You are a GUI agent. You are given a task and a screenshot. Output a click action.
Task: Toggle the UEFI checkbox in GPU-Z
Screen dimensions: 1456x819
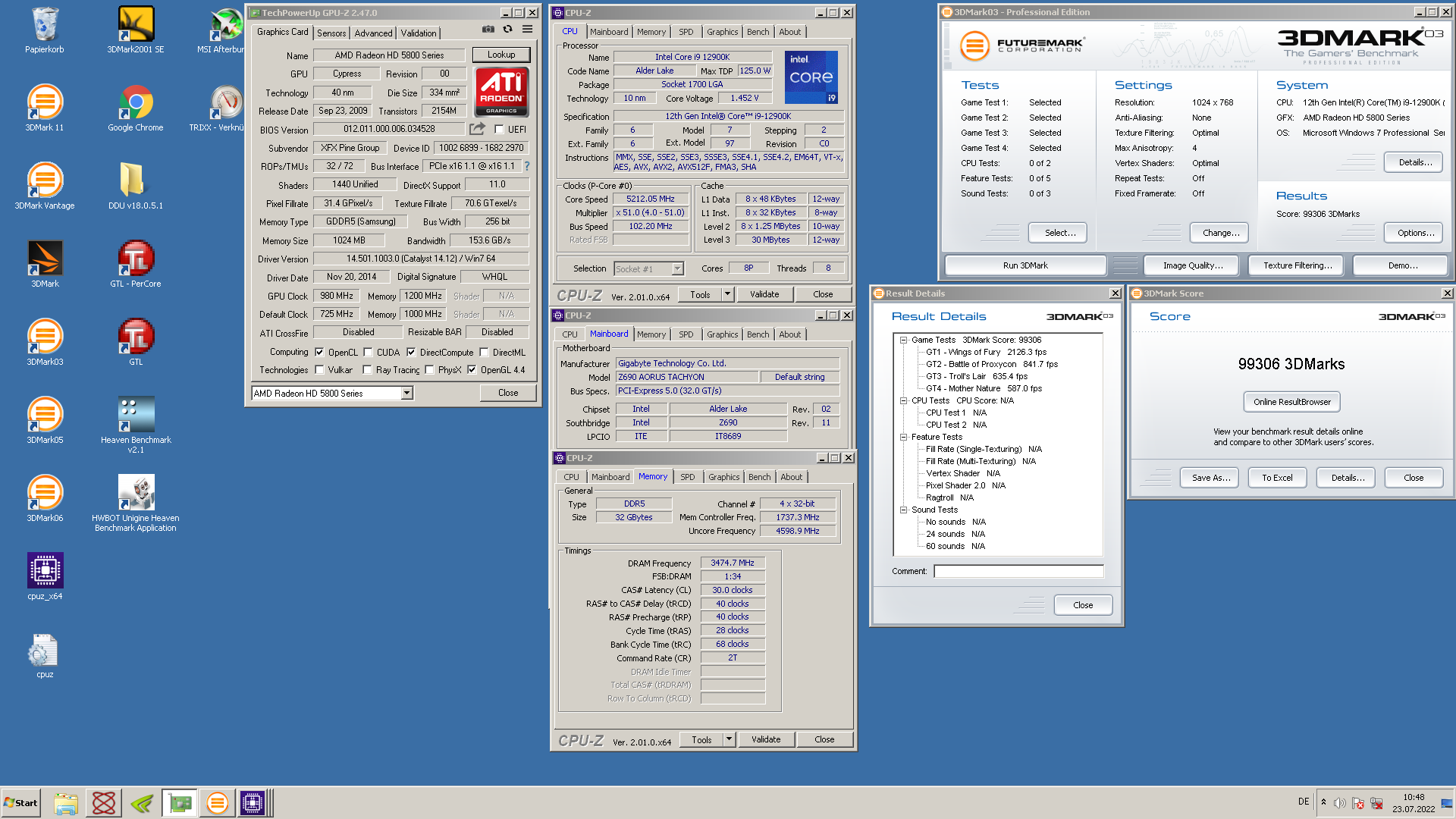[x=499, y=130]
